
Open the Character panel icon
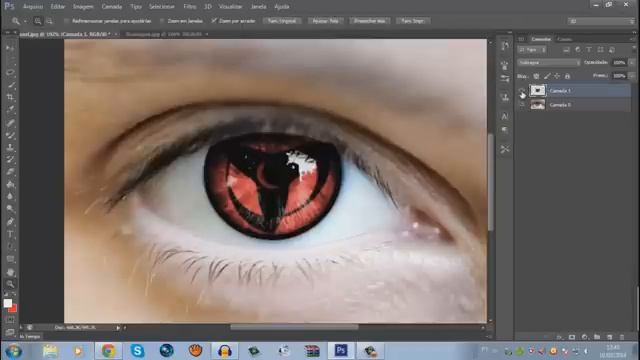(x=505, y=116)
